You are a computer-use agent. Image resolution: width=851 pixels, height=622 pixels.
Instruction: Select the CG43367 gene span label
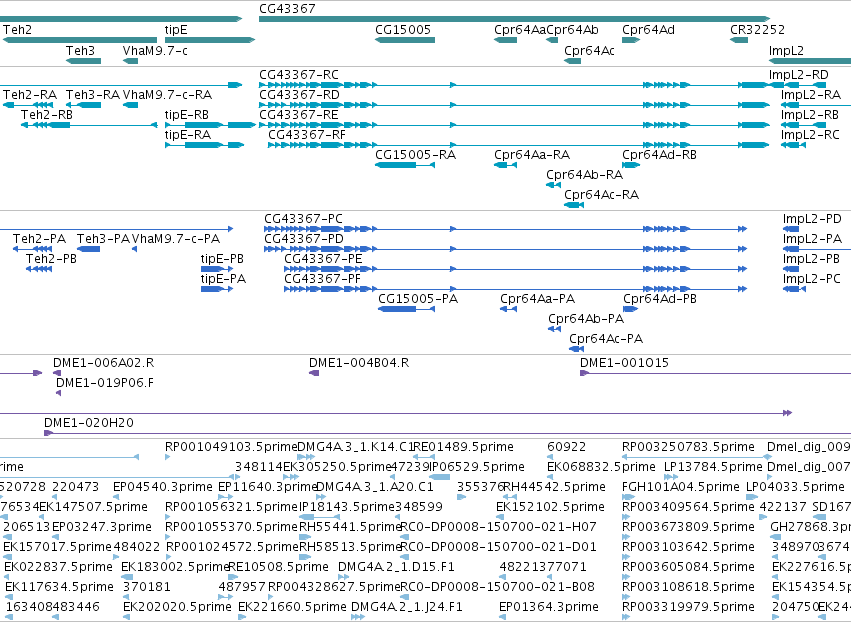tap(287, 9)
